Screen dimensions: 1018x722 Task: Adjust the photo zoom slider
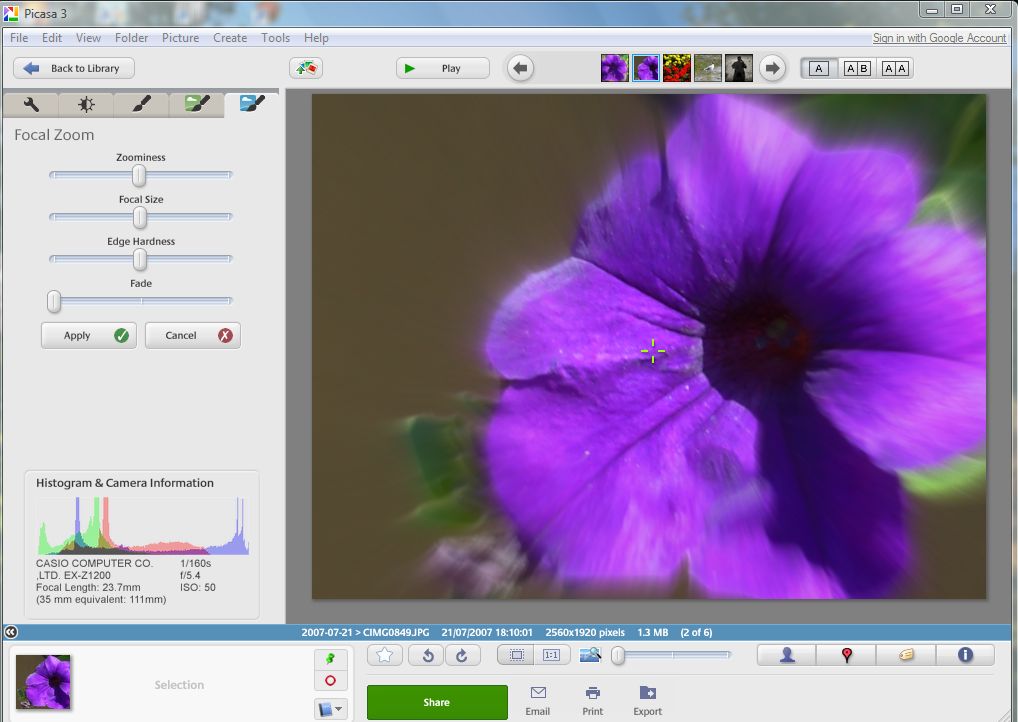click(x=672, y=655)
